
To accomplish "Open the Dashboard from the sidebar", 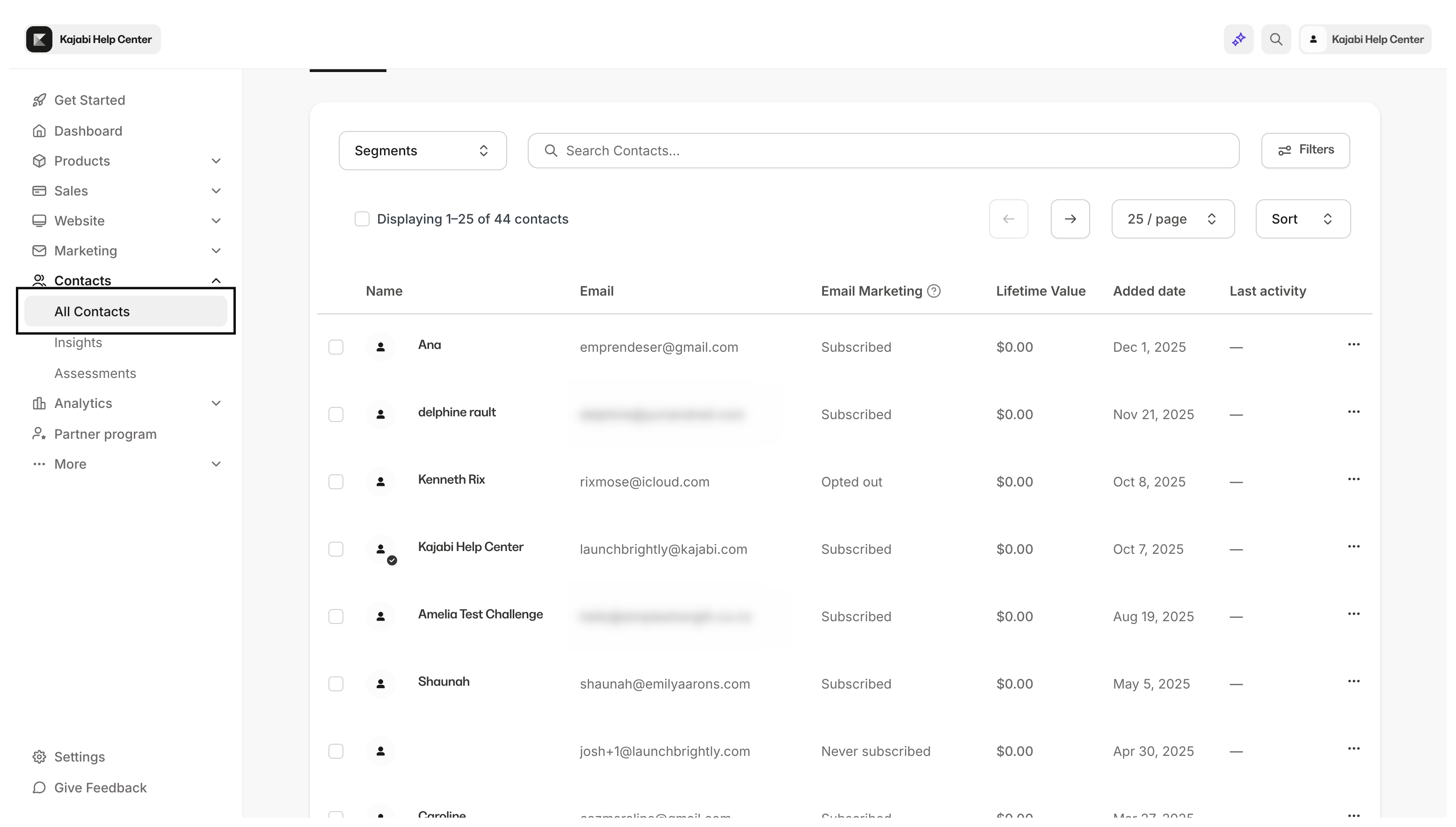I will click(x=87, y=131).
